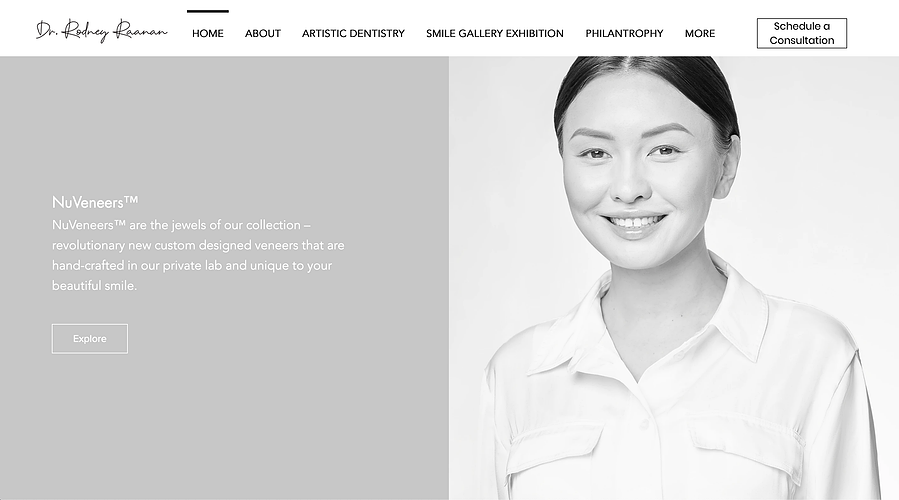Click the Explore button
Image resolution: width=899 pixels, height=500 pixels.
pyautogui.click(x=90, y=339)
